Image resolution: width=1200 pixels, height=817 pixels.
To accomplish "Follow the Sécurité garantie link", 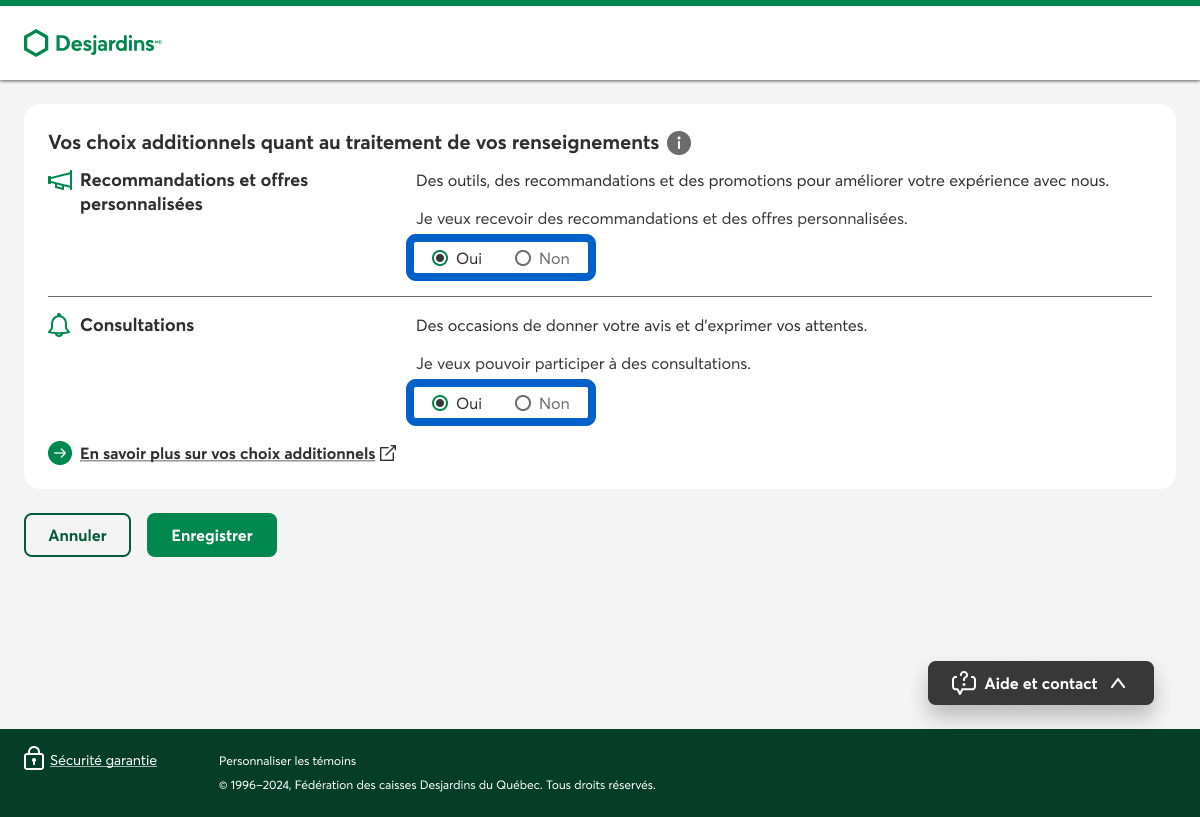I will pos(103,760).
